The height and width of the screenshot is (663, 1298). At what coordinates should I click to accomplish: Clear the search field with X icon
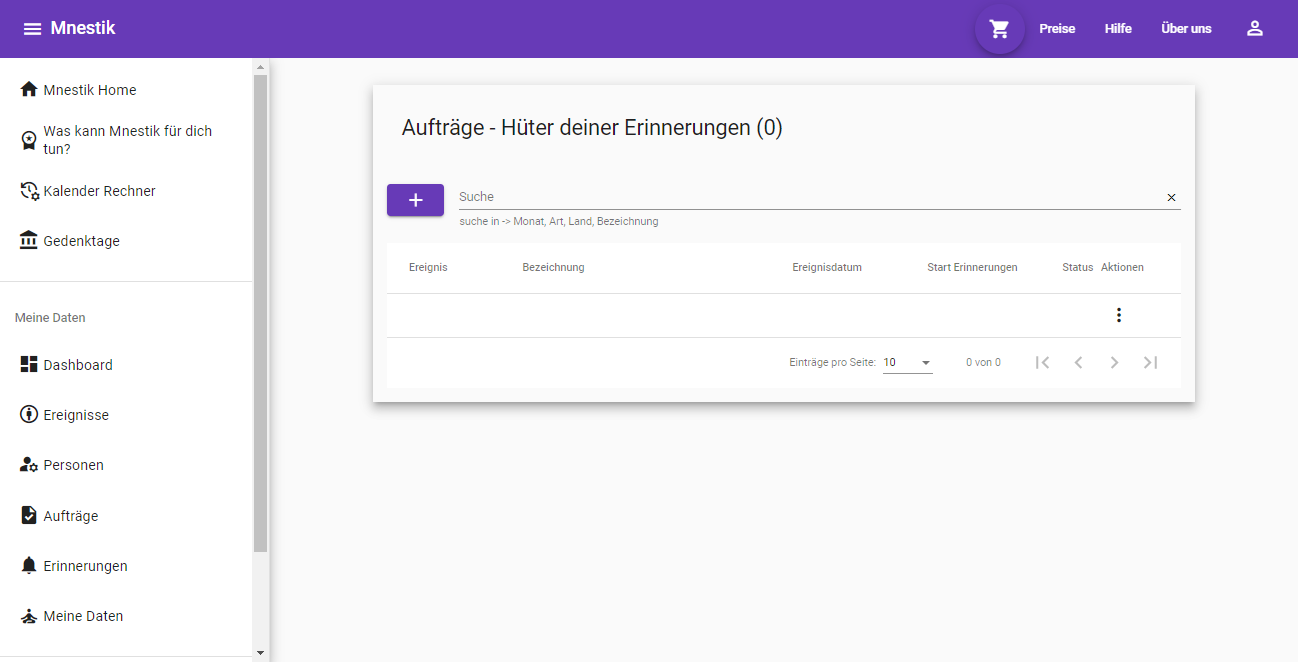pyautogui.click(x=1171, y=198)
